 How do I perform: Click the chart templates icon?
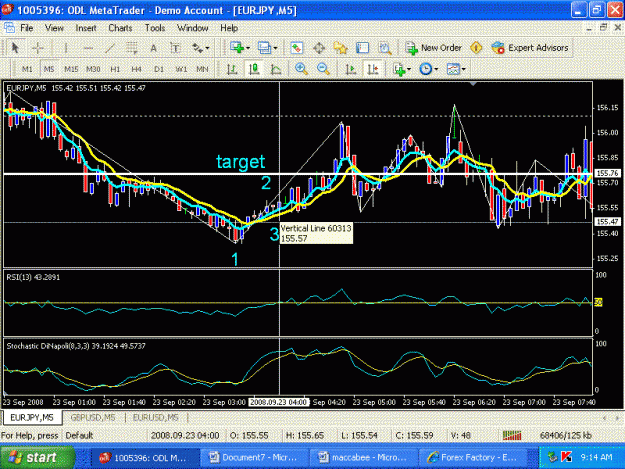click(x=453, y=69)
